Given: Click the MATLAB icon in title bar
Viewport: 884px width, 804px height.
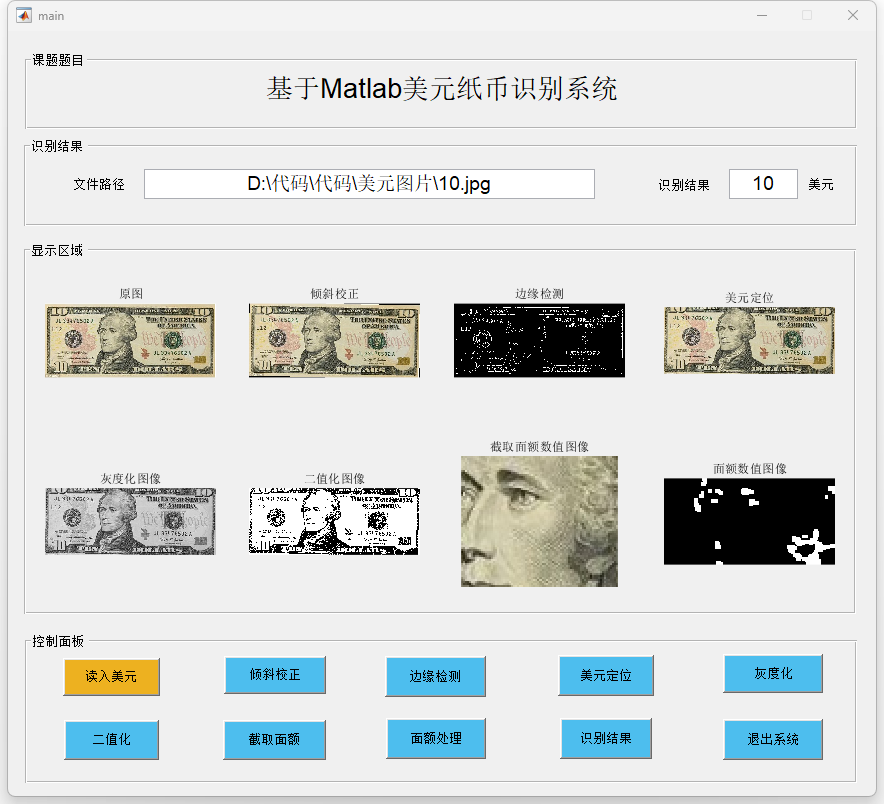Looking at the screenshot, I should (x=24, y=16).
